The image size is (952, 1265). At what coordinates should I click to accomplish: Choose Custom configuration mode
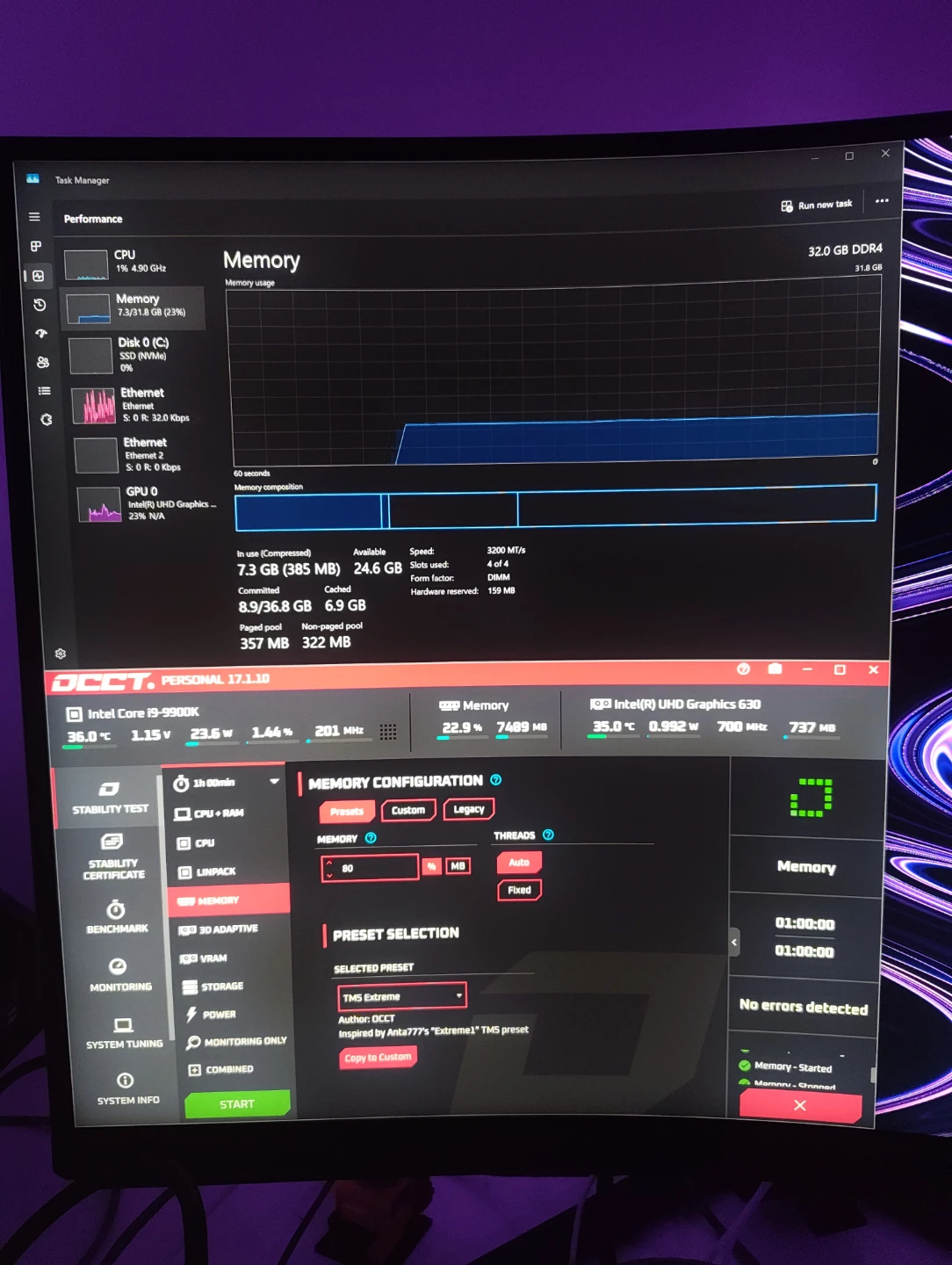click(x=408, y=810)
